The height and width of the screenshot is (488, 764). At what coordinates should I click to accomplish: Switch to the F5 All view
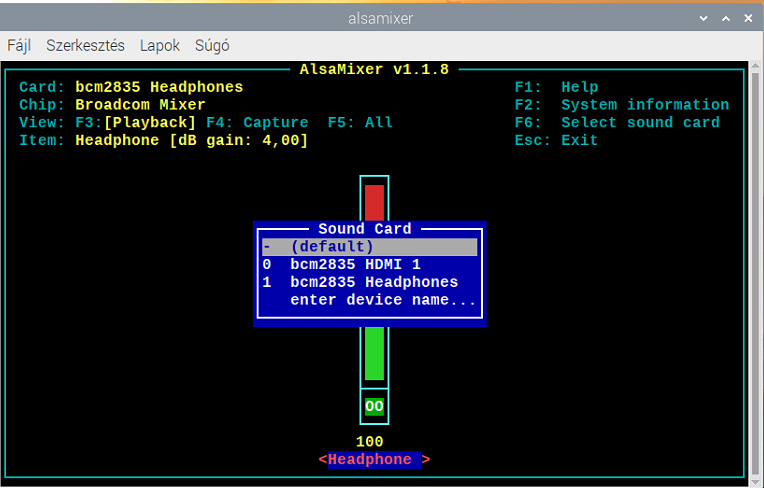click(360, 122)
